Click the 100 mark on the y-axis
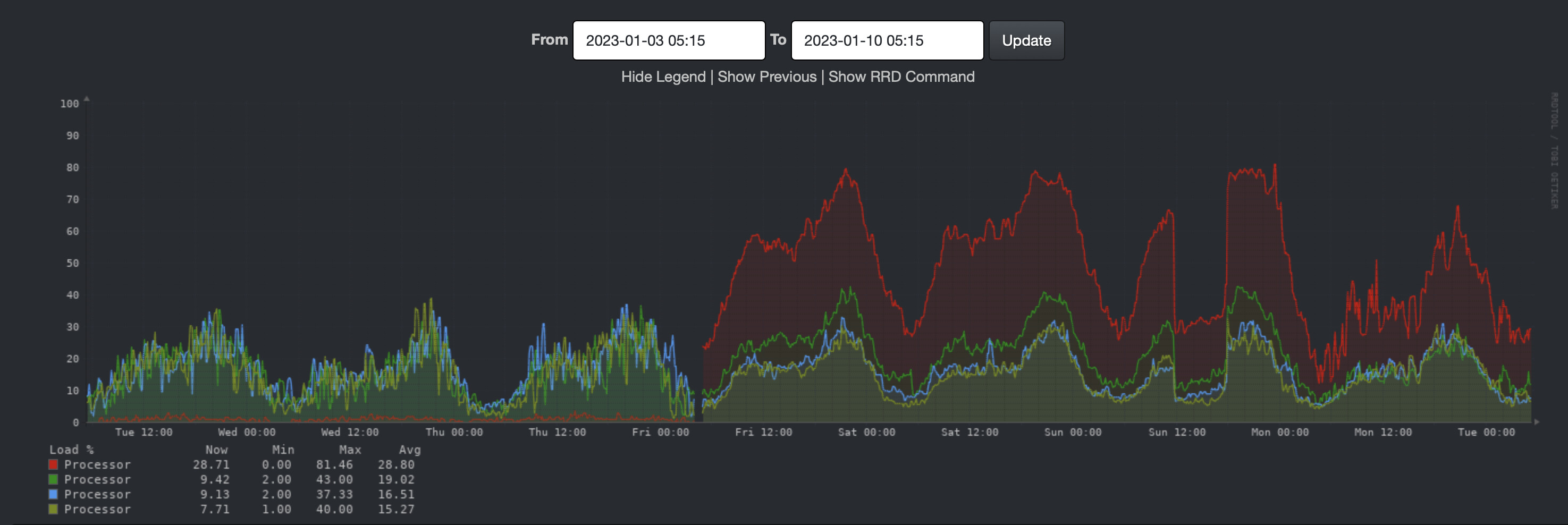The width and height of the screenshot is (1568, 525). coord(70,103)
